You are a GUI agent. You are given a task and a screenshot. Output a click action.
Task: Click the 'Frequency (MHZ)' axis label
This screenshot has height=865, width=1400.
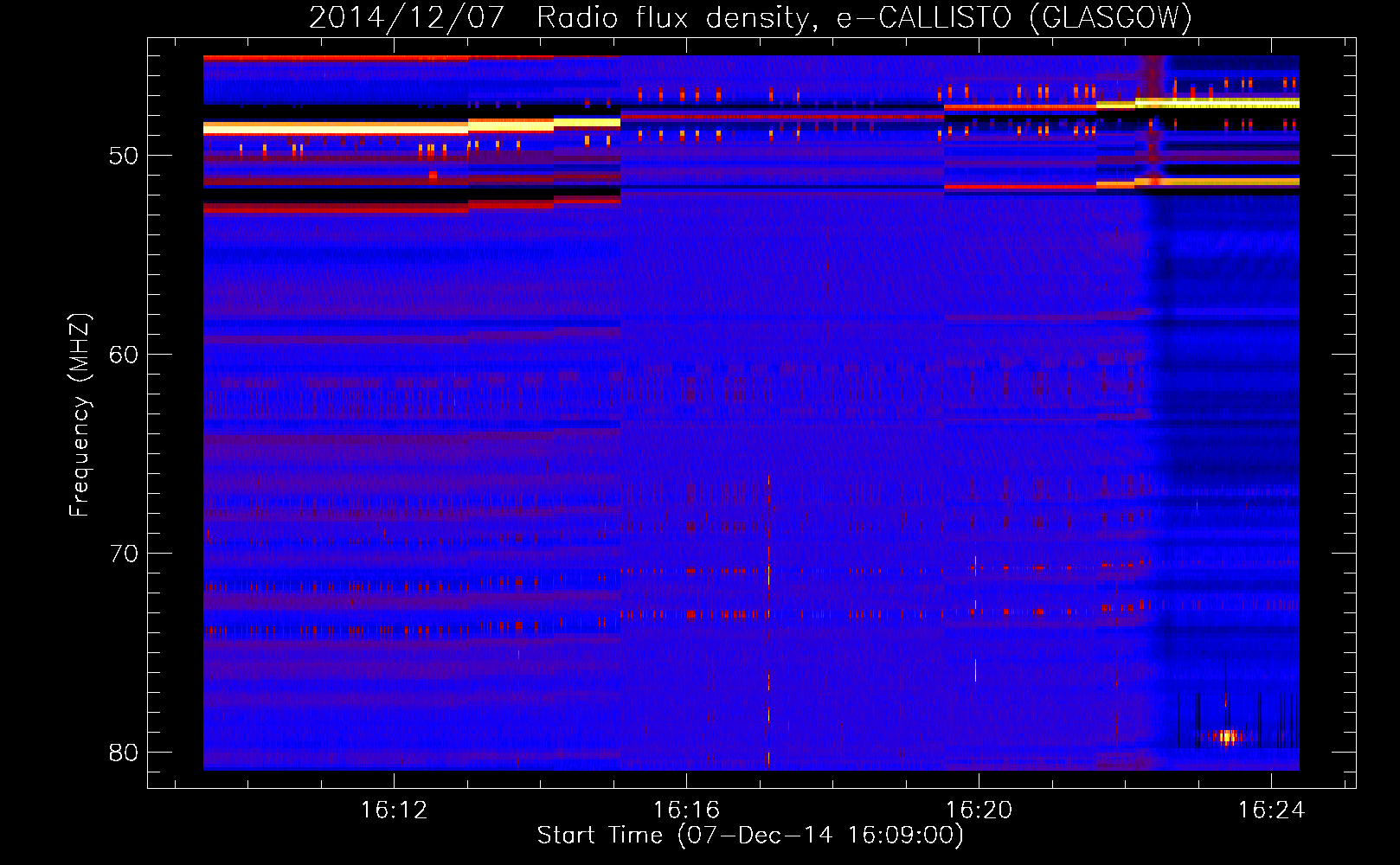click(79, 415)
